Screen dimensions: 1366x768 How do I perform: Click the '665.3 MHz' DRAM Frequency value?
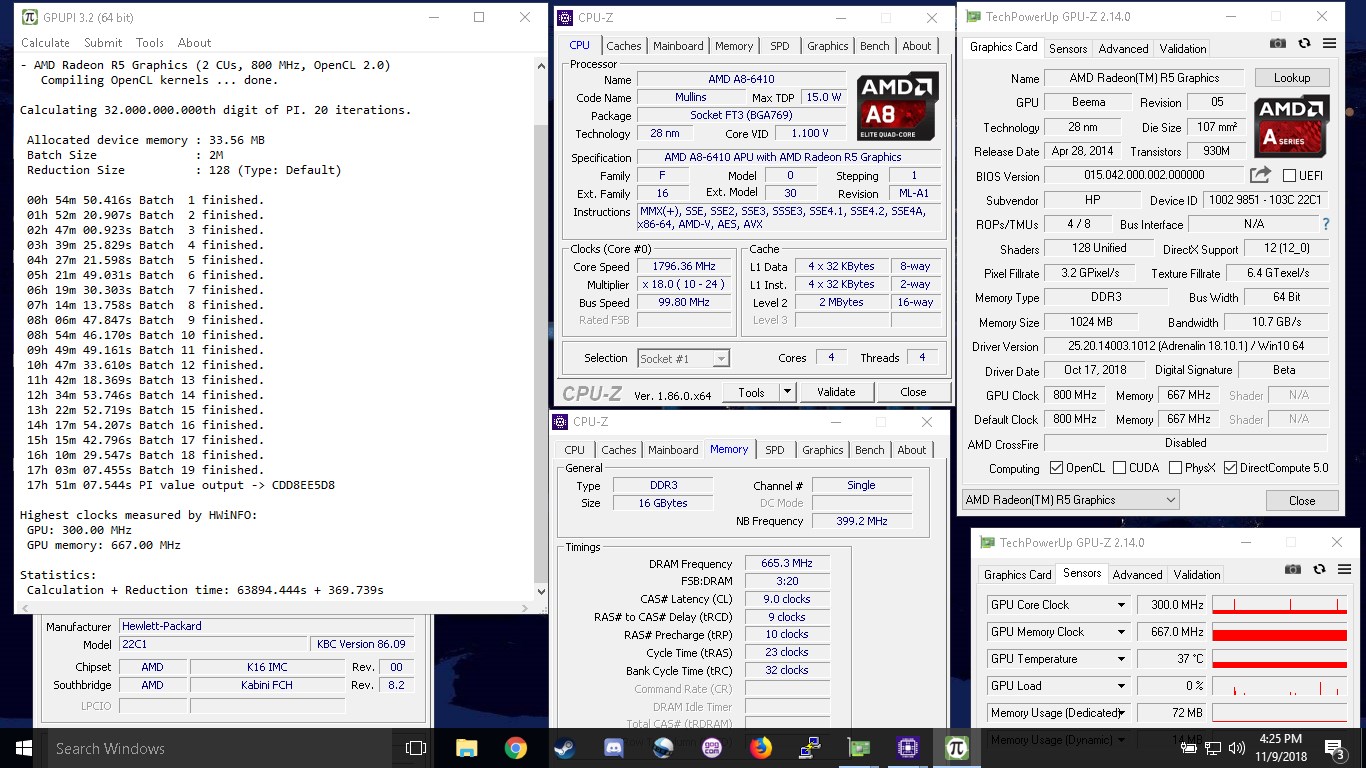pyautogui.click(x=787, y=563)
